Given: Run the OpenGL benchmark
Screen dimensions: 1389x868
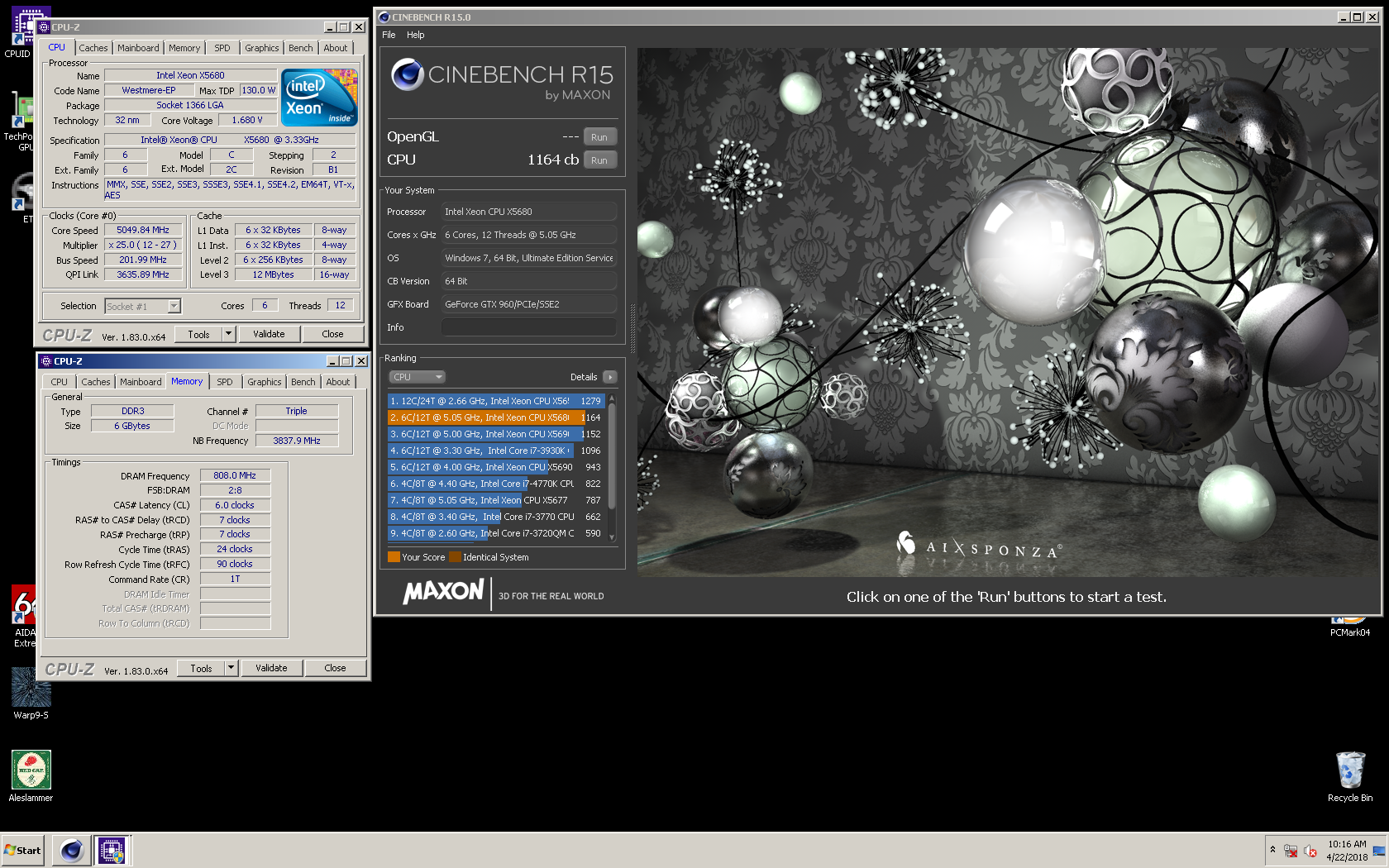Looking at the screenshot, I should coord(599,137).
